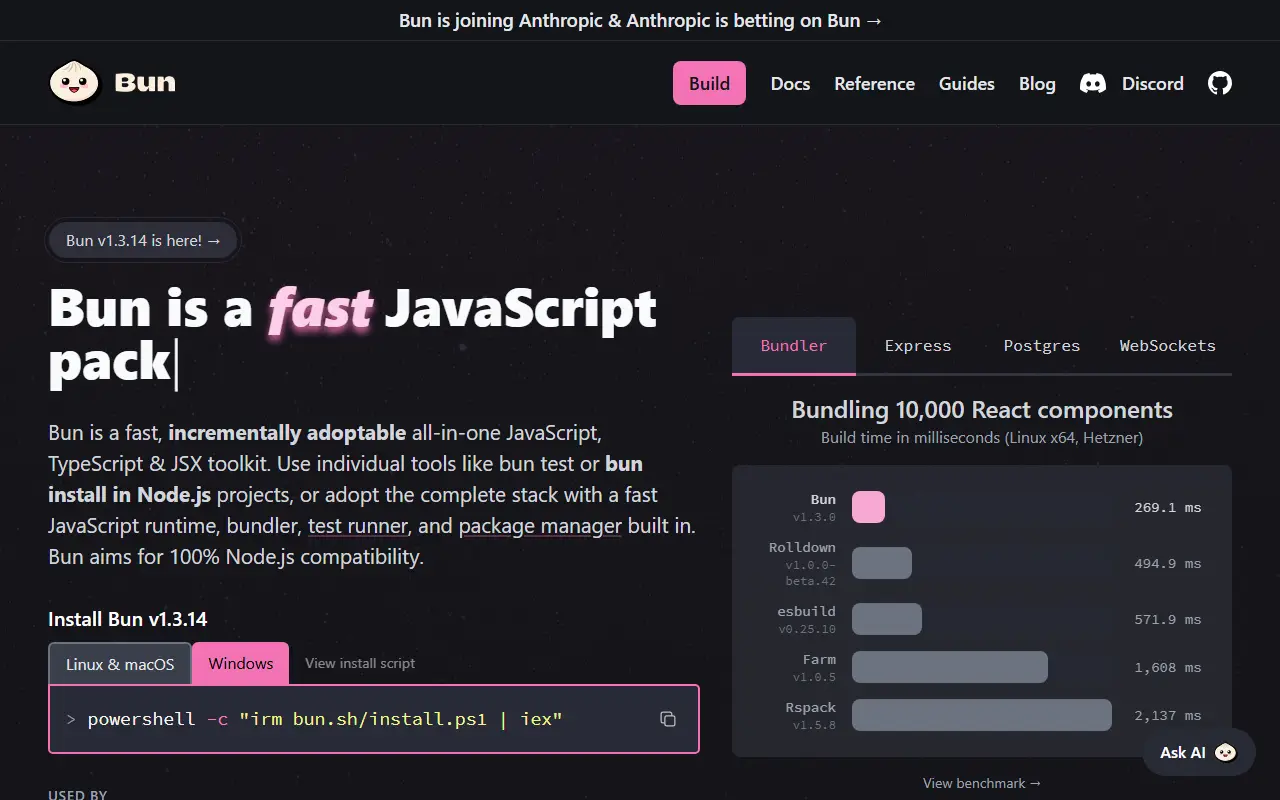Click the Bun mascot logo icon
The image size is (1280, 800).
point(74,83)
